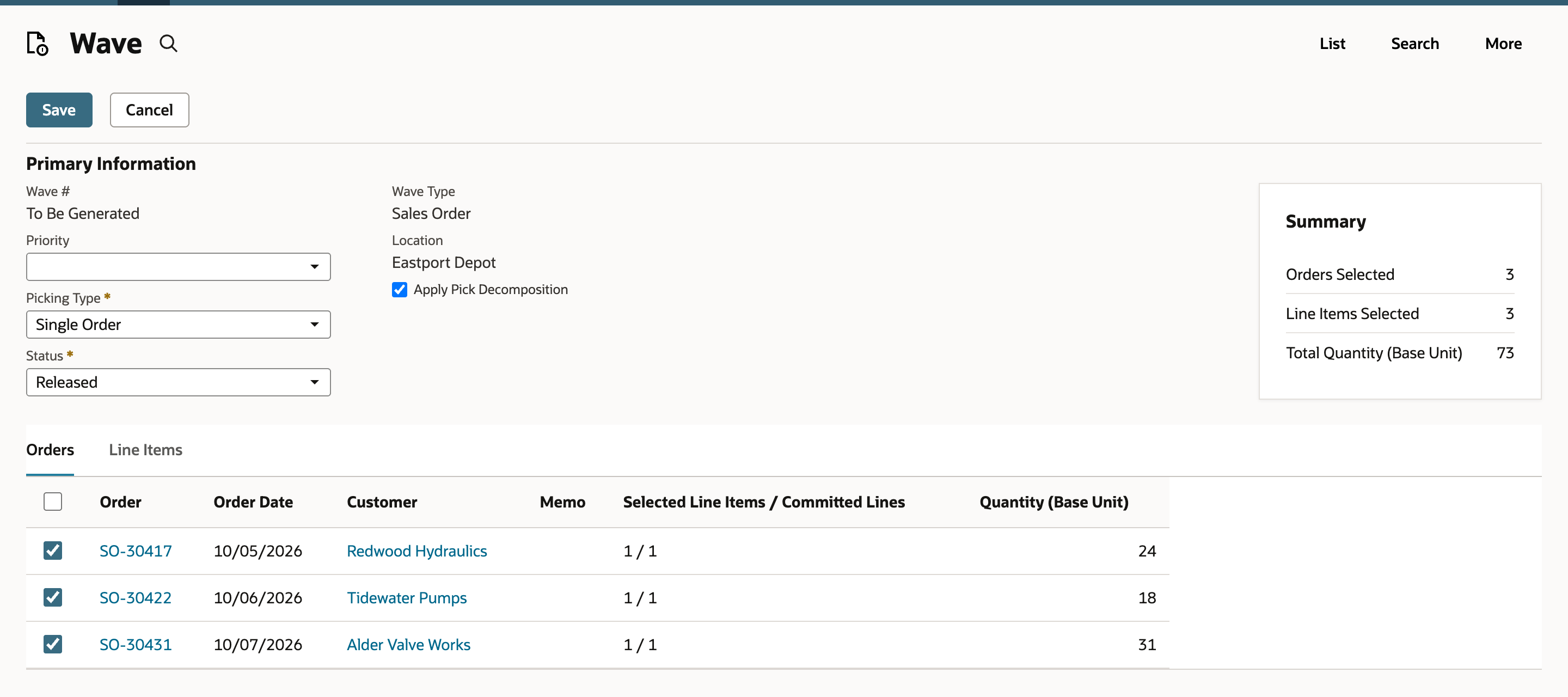Open sales order SO-30422 link
The width and height of the screenshot is (1568, 697).
136,598
